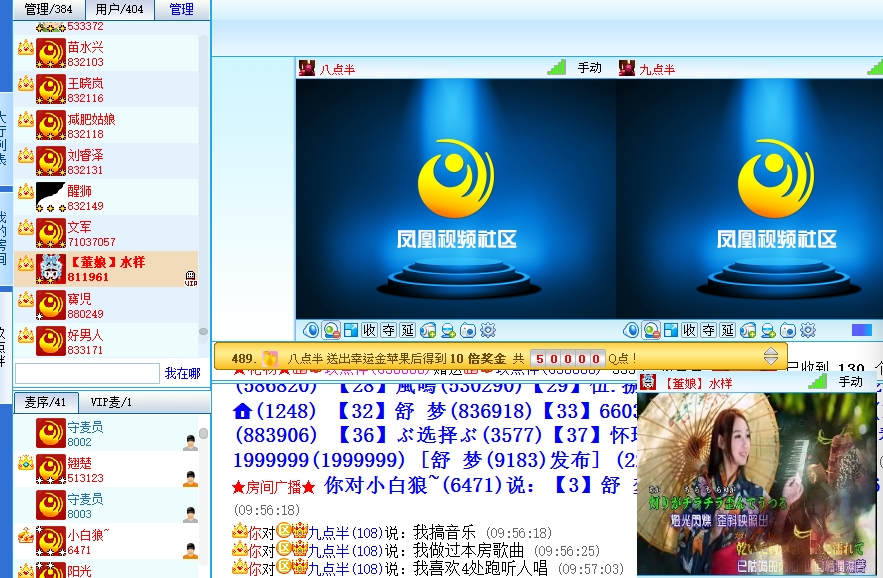Toggle the webcam stop icon under 八点半 video
Screen dimensions: 883x578
[331, 330]
